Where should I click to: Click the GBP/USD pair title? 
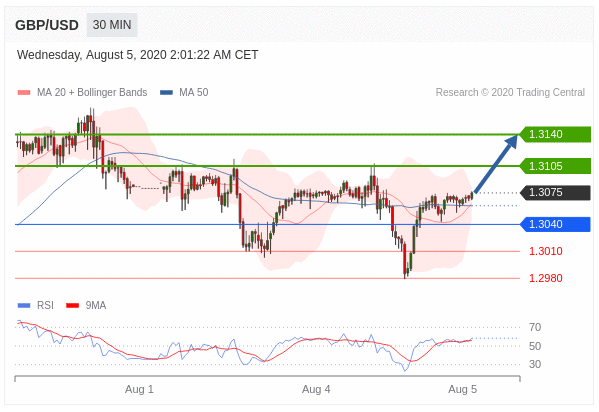pos(47,25)
